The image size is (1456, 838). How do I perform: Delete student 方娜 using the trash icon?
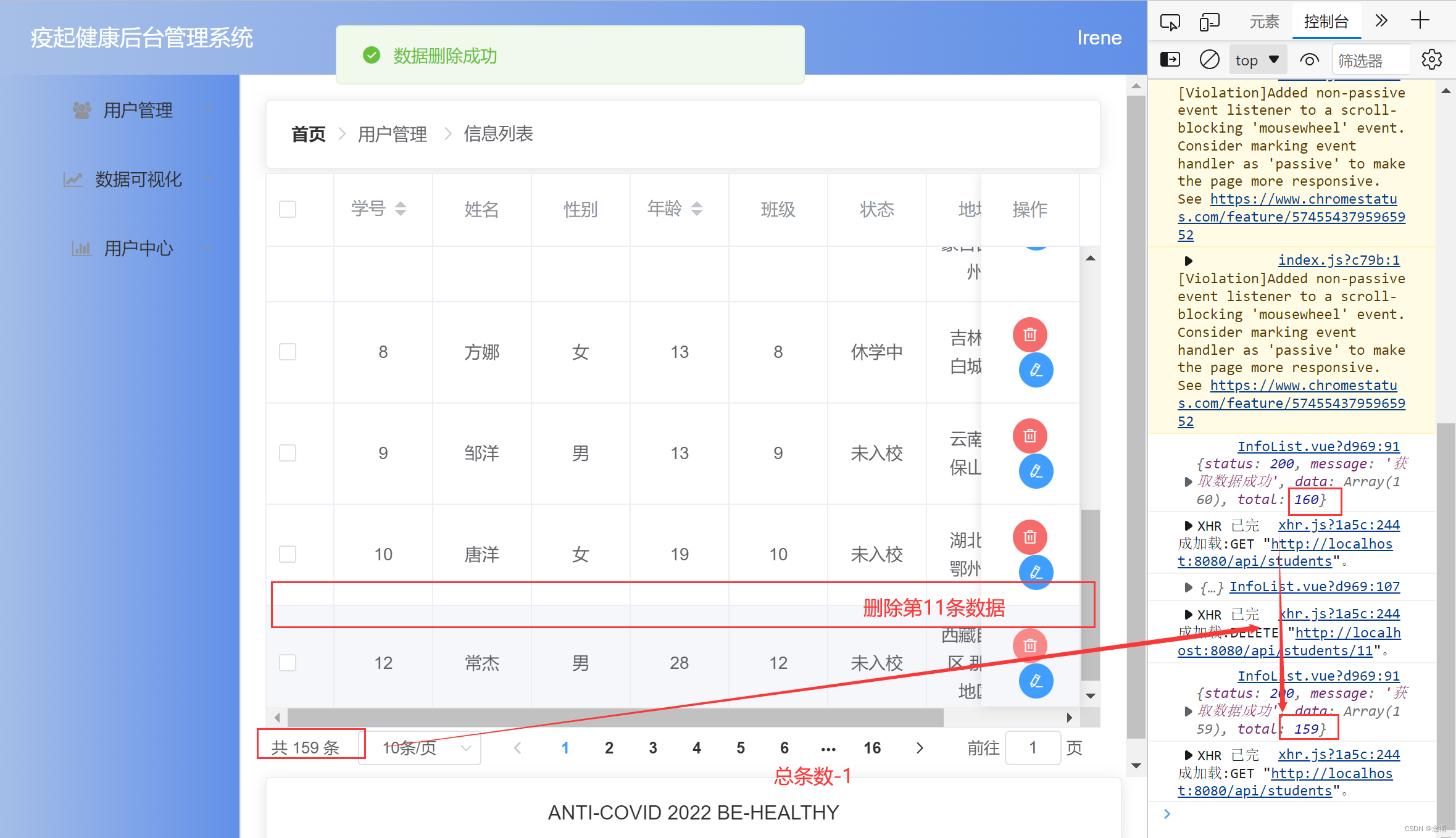click(x=1030, y=334)
